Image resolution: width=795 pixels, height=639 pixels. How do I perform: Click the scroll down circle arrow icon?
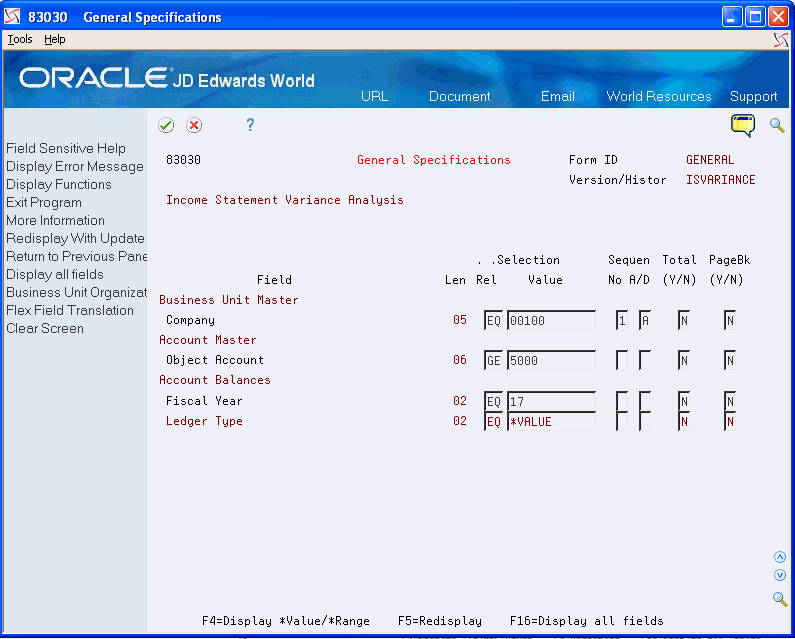point(780,575)
